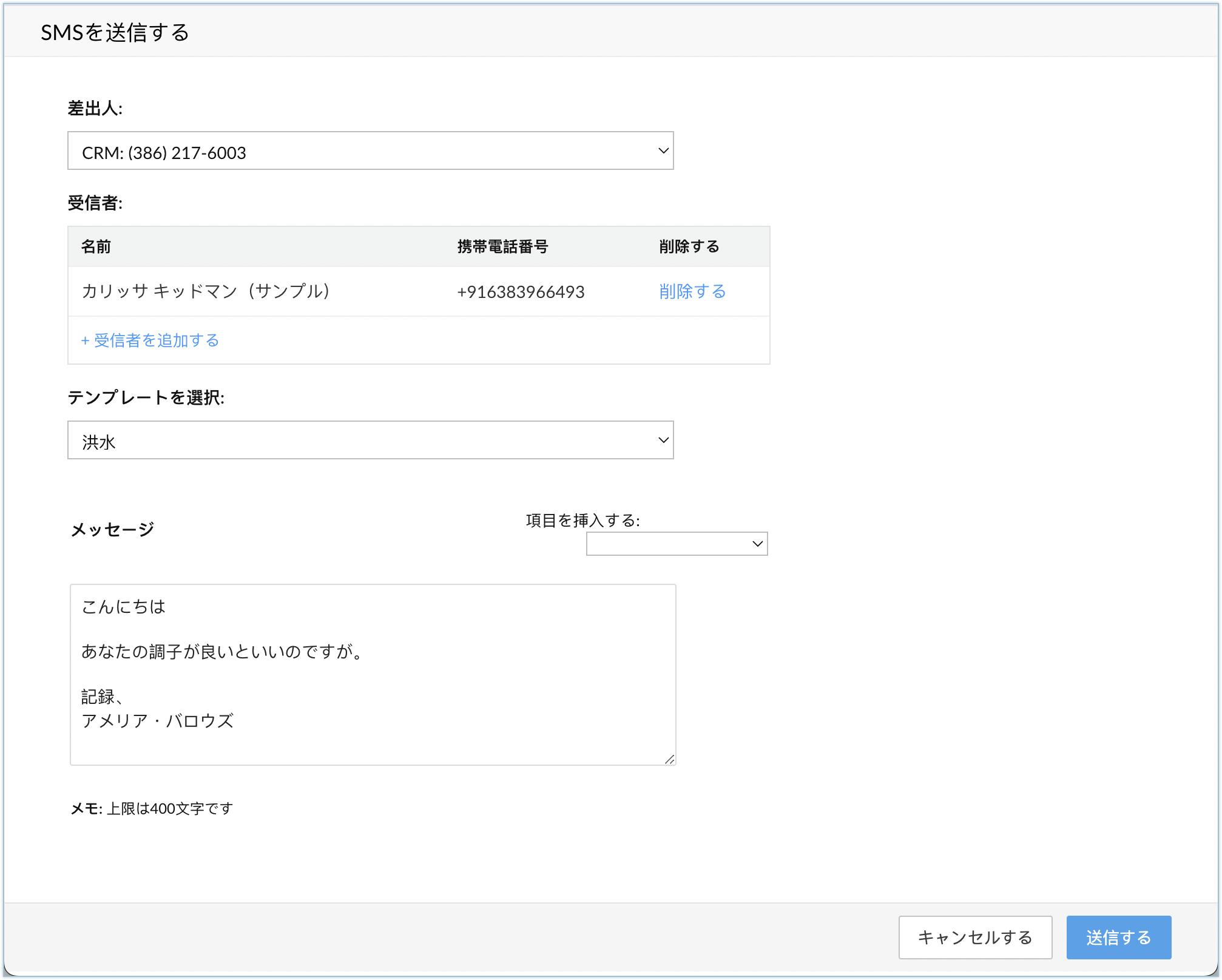Click phone number +916383966493

click(521, 292)
